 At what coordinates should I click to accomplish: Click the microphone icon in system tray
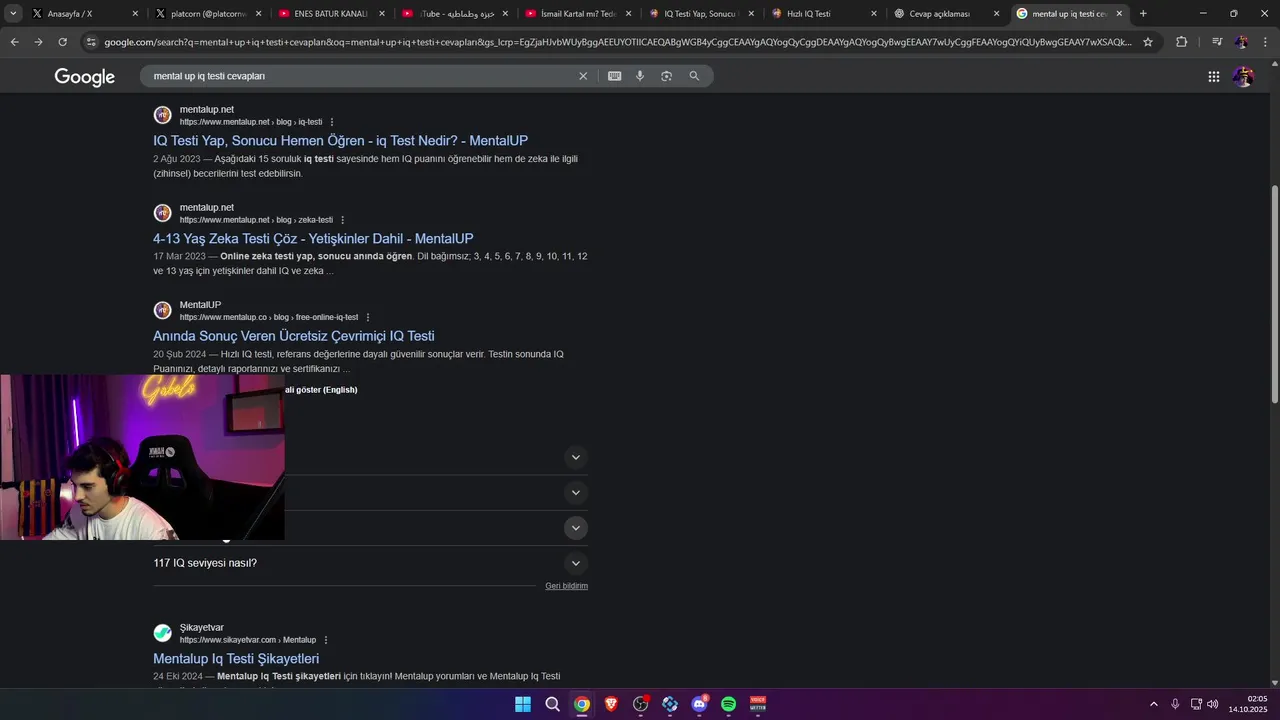[1175, 704]
